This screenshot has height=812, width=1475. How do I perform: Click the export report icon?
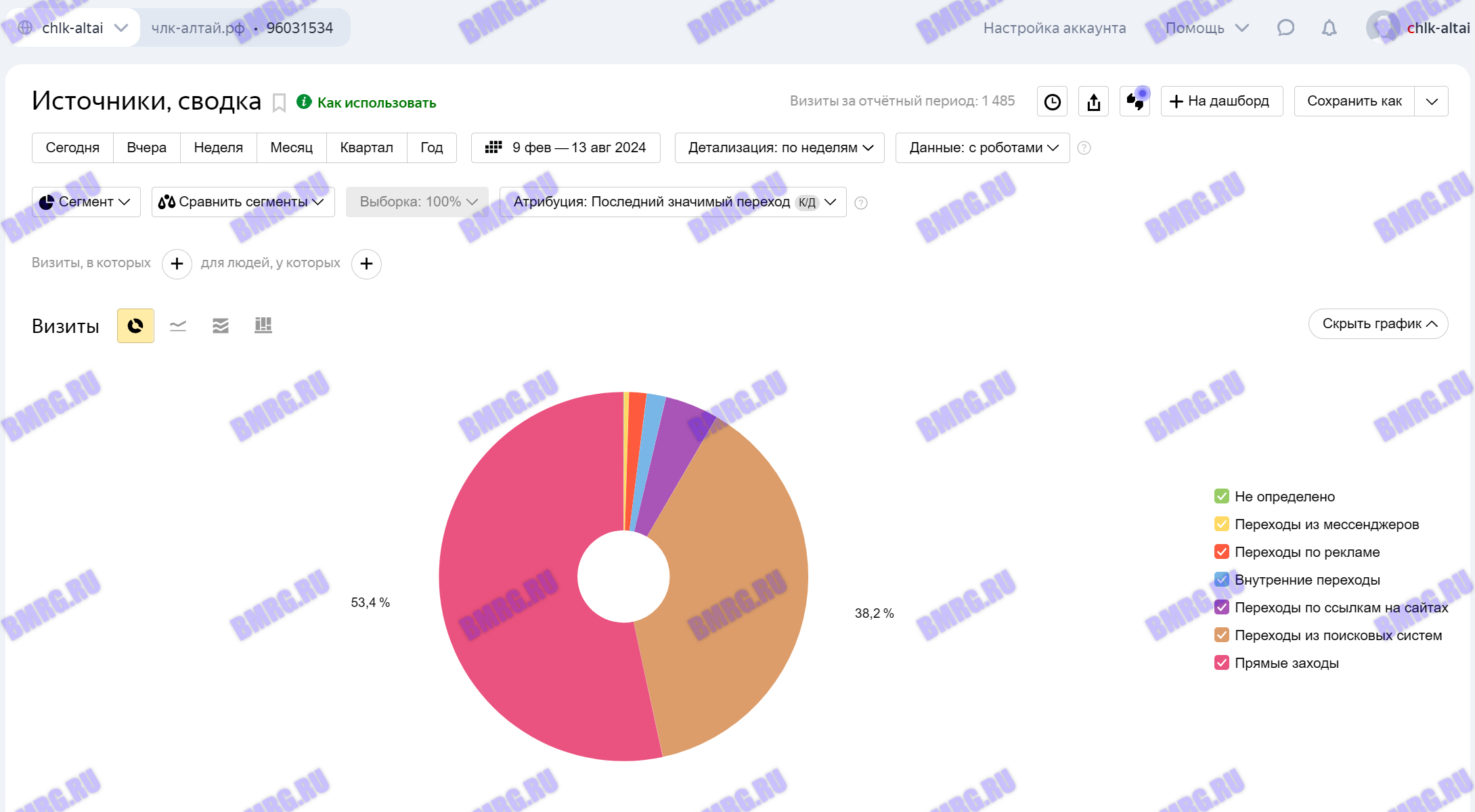coord(1094,101)
